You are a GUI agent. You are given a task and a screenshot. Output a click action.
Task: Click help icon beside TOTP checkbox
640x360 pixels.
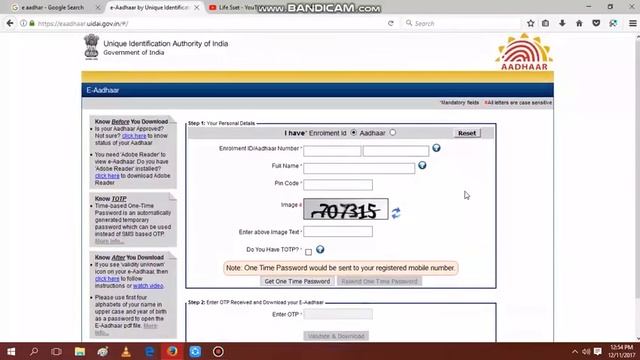(x=320, y=249)
